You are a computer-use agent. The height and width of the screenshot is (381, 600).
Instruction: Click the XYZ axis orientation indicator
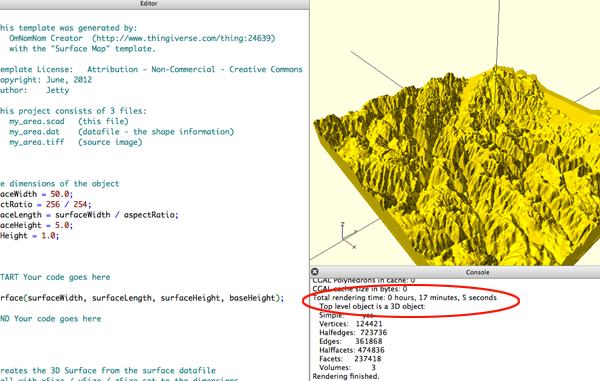click(x=349, y=236)
